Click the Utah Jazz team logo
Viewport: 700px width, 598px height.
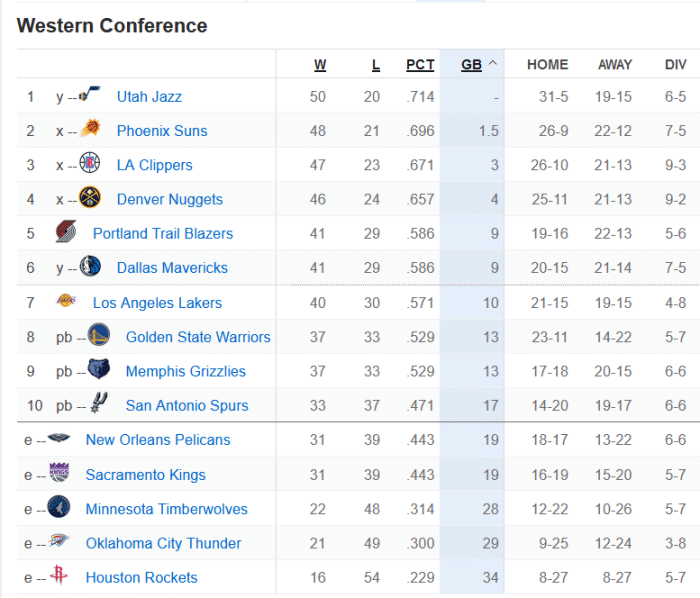91,96
